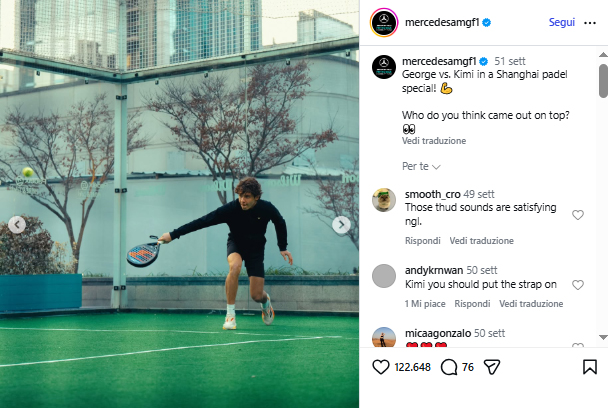This screenshot has height=408, width=612.
Task: Like smooth_cro's comment
Action: click(x=578, y=215)
